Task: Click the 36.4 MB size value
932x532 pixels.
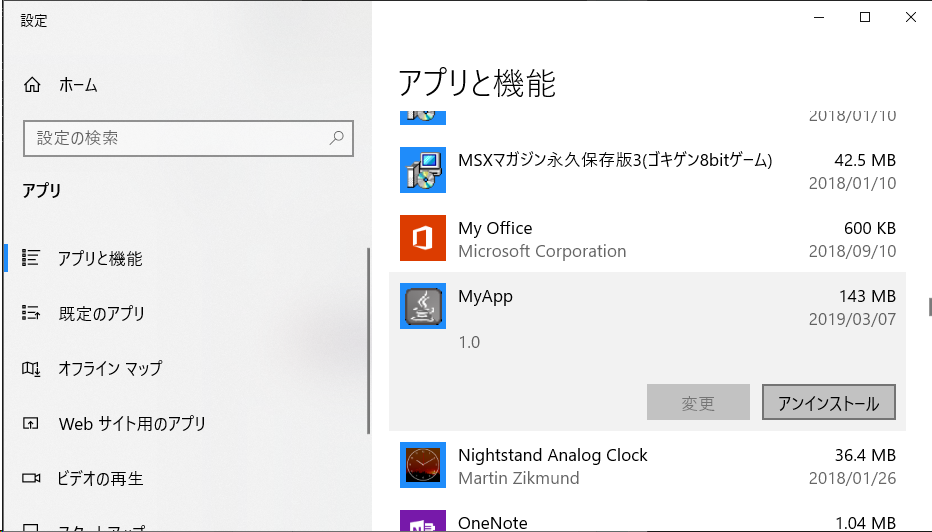Action: coord(865,455)
